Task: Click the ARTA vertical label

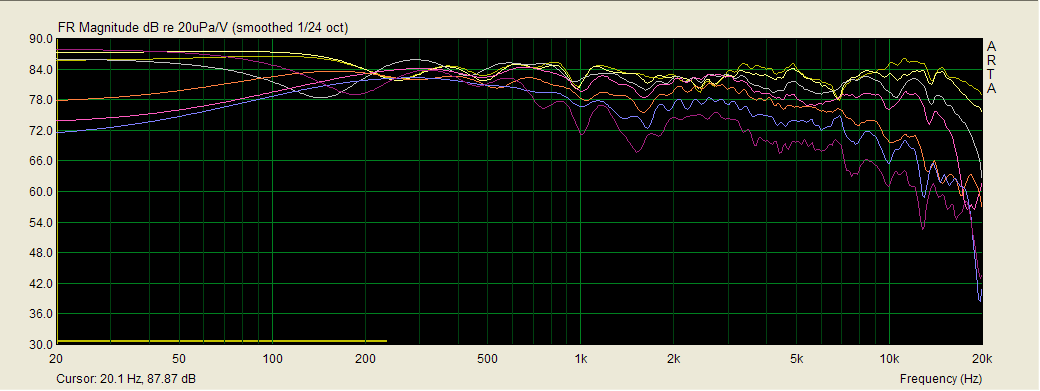Action: click(x=991, y=68)
